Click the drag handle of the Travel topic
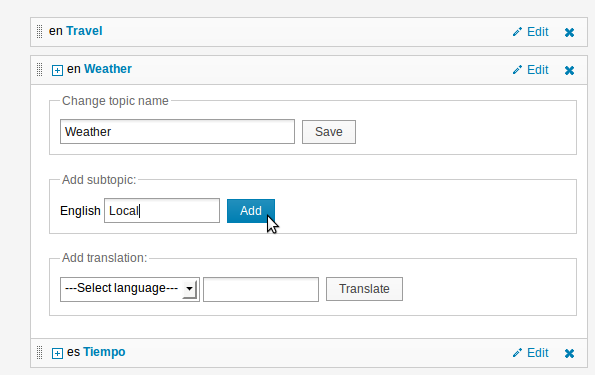 point(39,32)
